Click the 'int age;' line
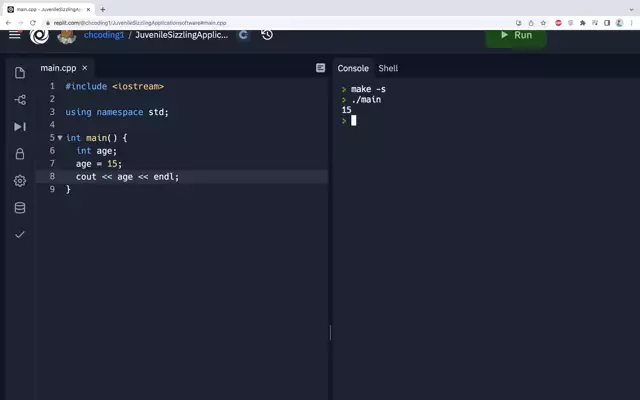Image resolution: width=640 pixels, height=400 pixels. 96,151
